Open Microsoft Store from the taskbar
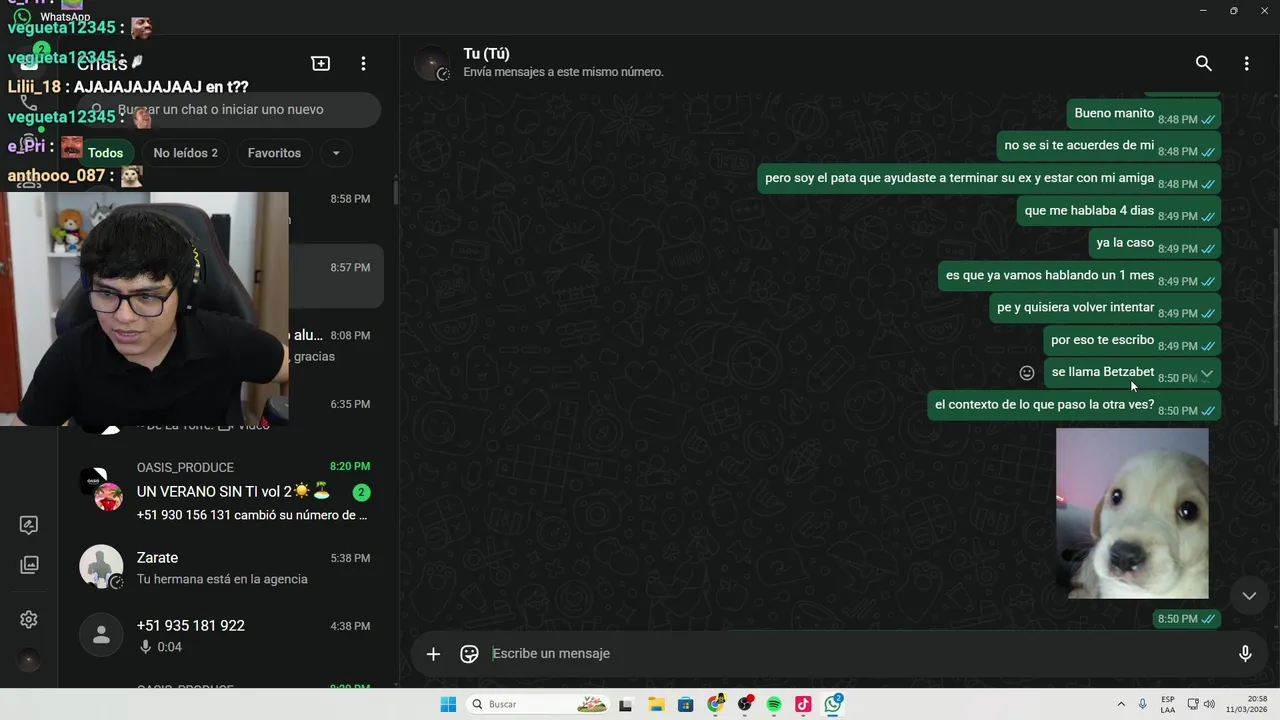This screenshot has width=1280, height=720. coord(686,704)
